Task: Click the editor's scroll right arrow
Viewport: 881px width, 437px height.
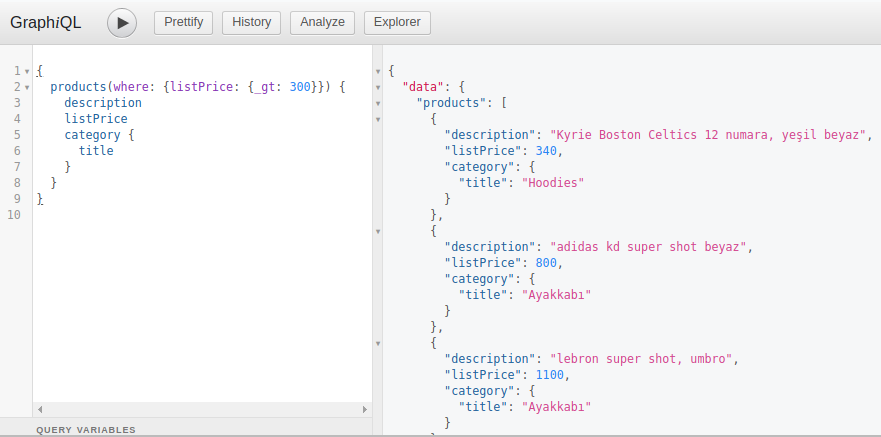Action: coord(364,410)
